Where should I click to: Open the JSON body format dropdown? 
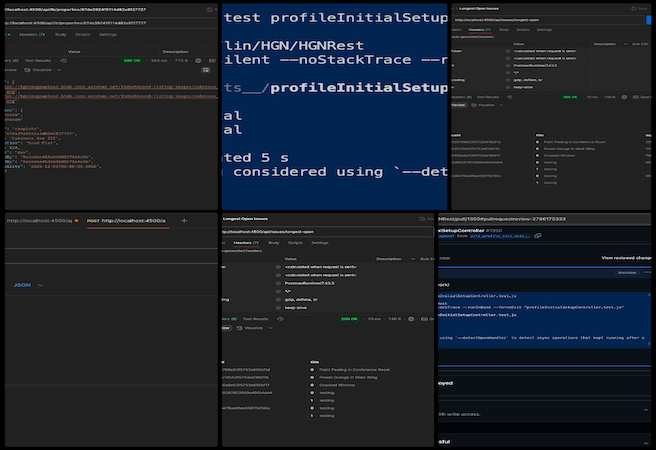coord(28,285)
